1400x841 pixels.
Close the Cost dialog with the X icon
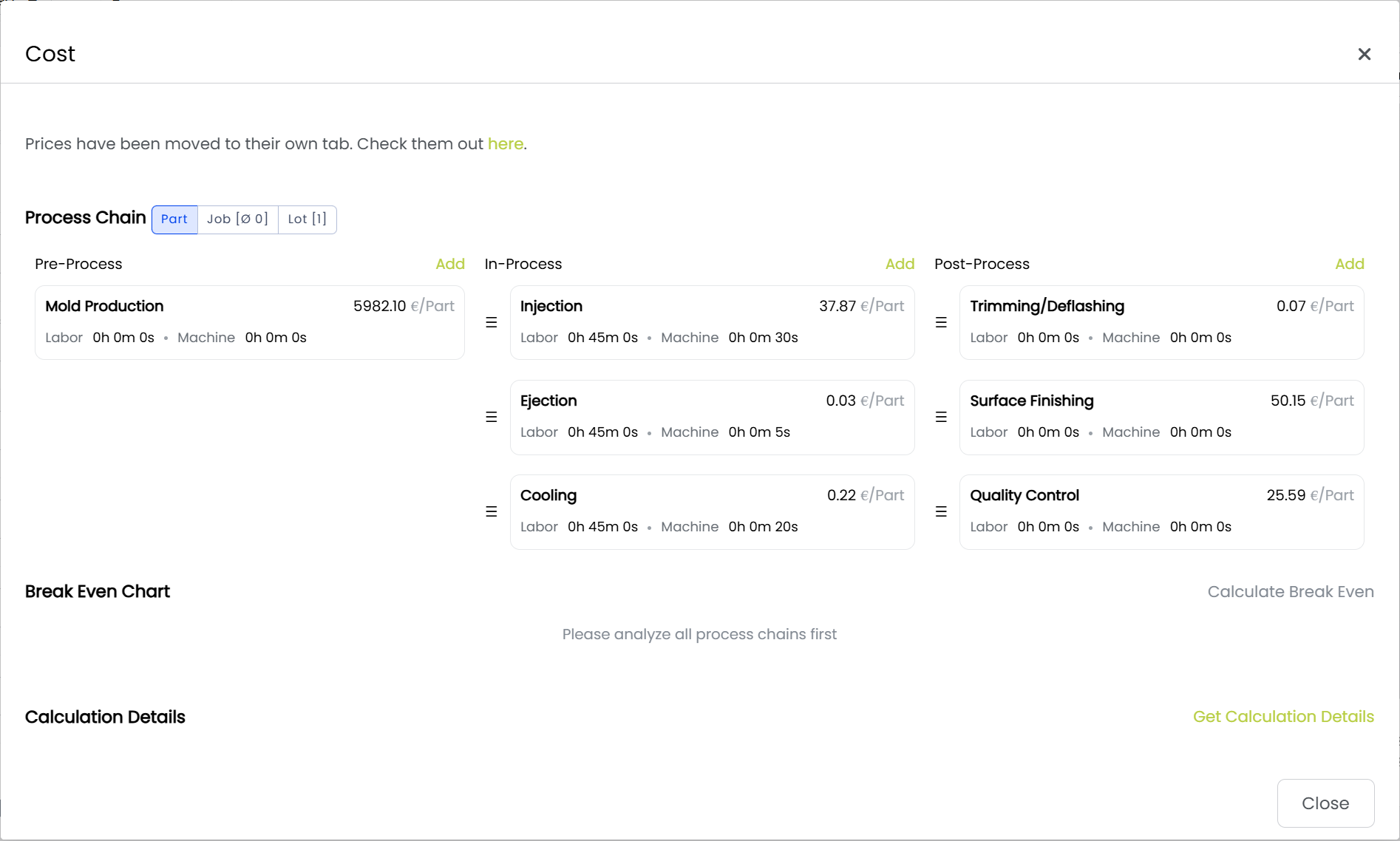pyautogui.click(x=1365, y=54)
